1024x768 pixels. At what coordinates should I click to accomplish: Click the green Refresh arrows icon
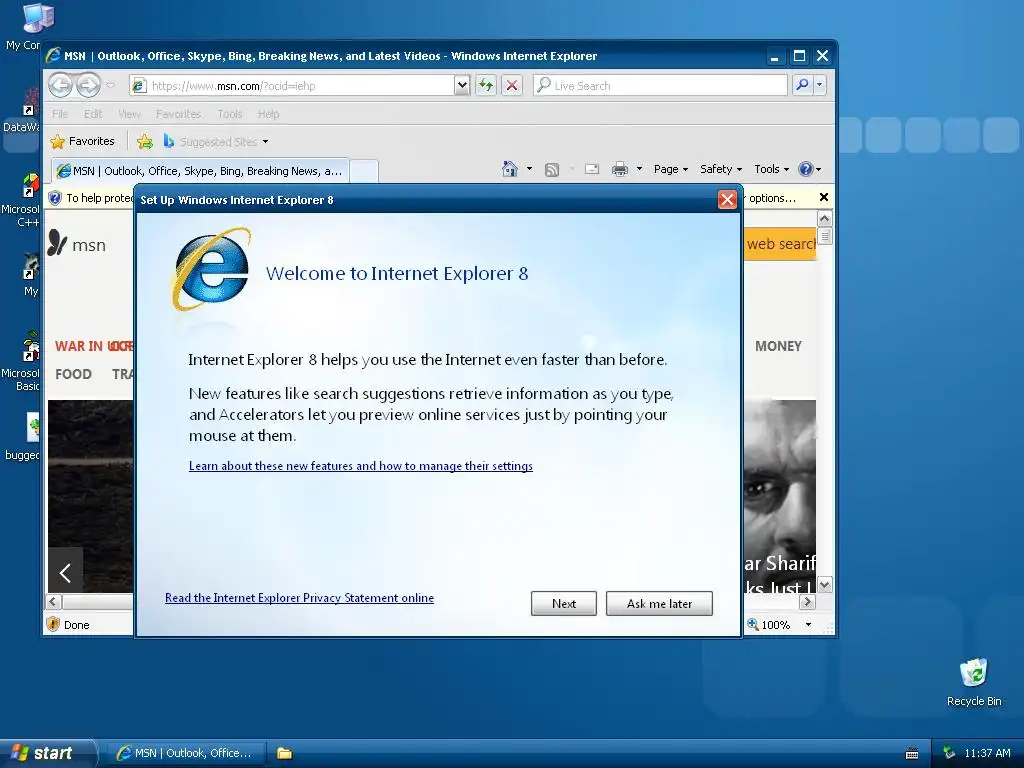pos(486,86)
